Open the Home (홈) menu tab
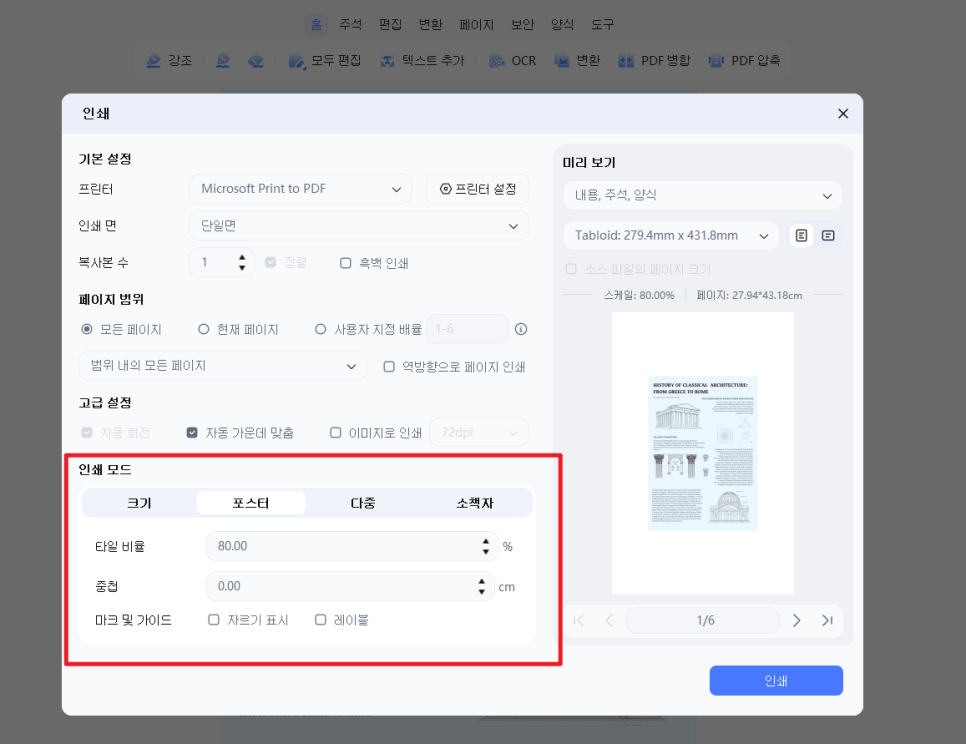 pos(316,25)
